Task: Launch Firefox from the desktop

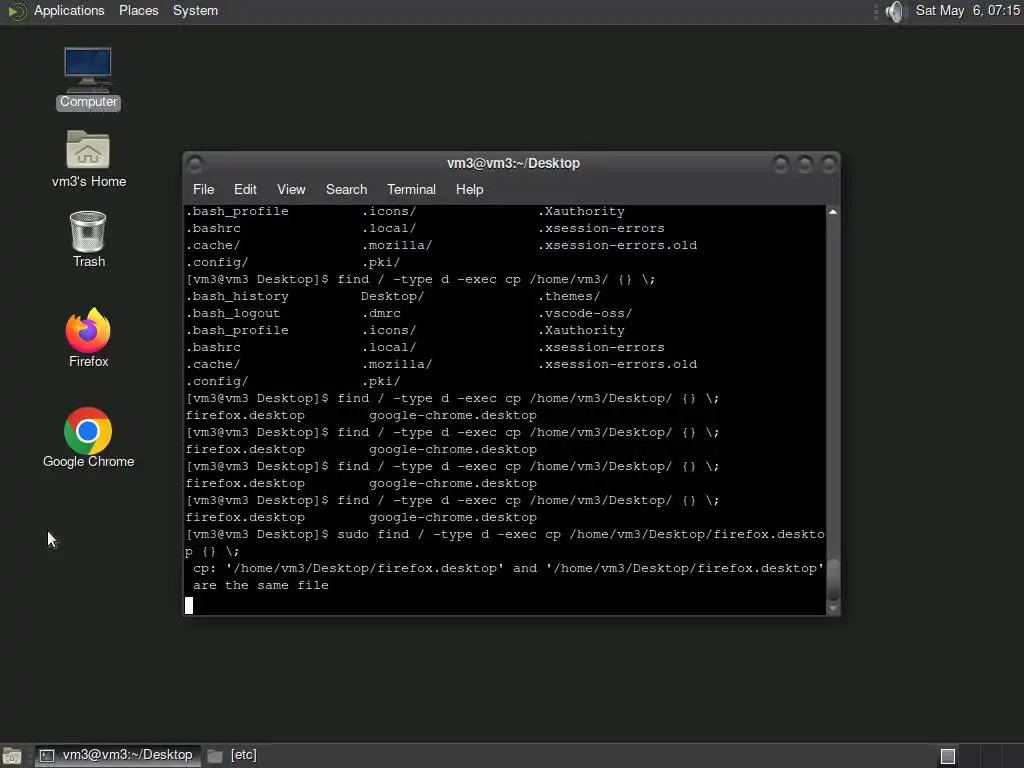Action: pyautogui.click(x=88, y=338)
